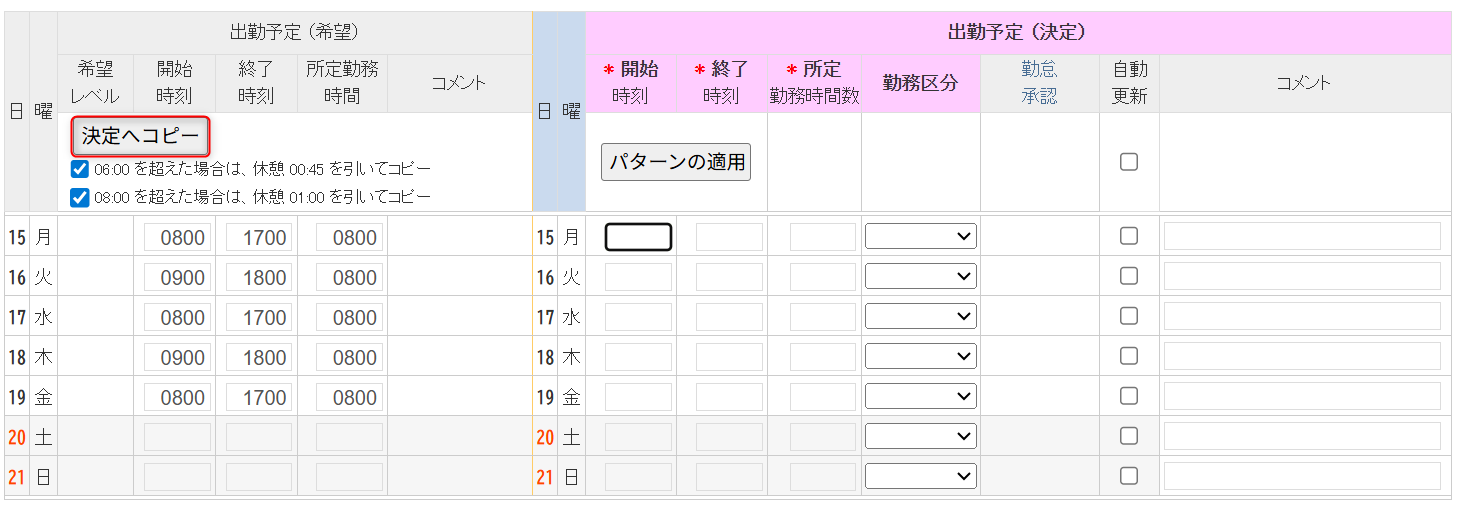Click decided 終了時刻 field for the 16th
Screen dimensions: 1465x513
tap(729, 277)
